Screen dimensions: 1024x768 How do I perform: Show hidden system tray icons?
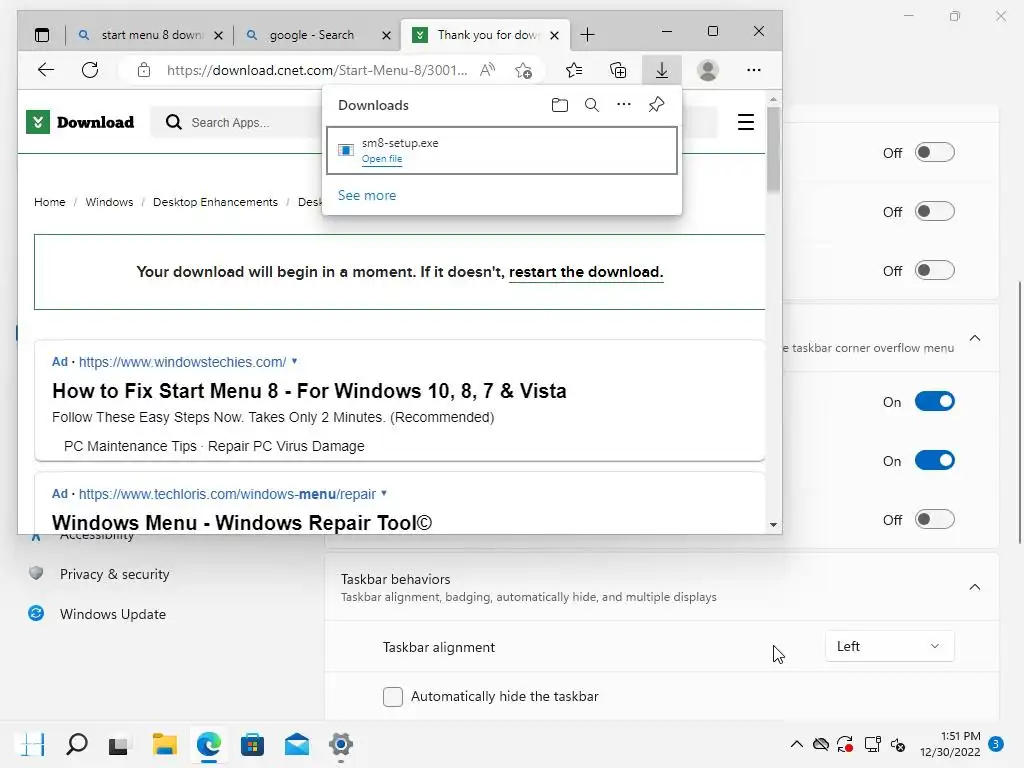point(797,744)
